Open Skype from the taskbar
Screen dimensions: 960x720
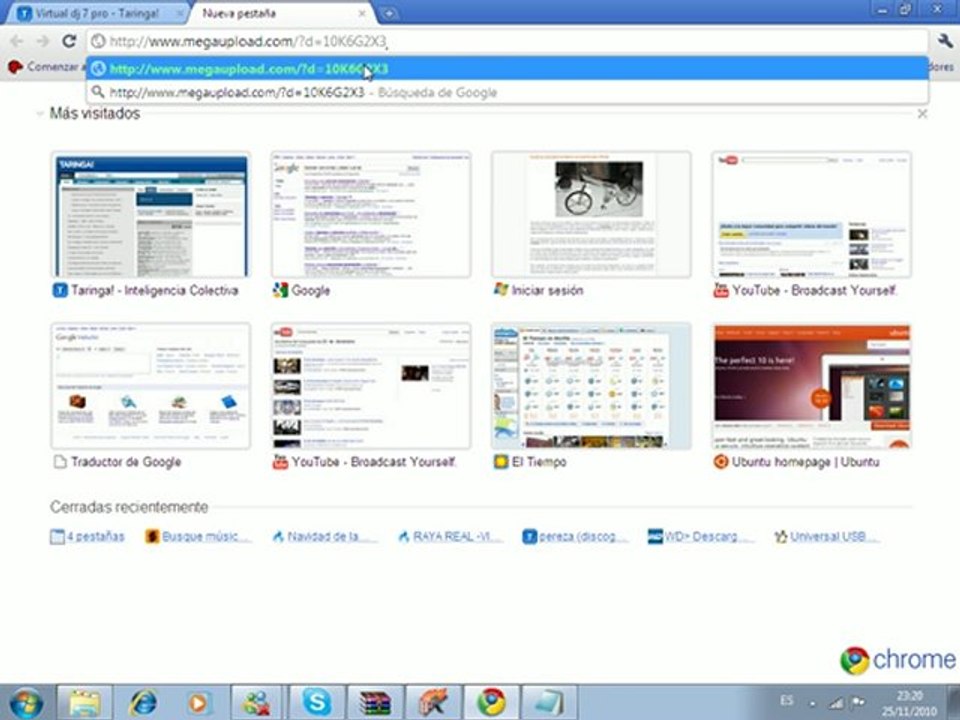point(316,703)
